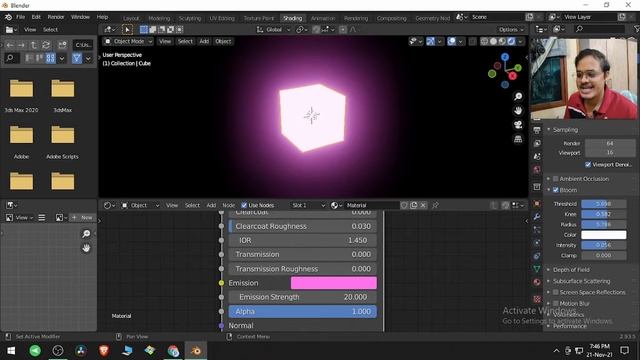Click file browser Select menu

pos(50,29)
